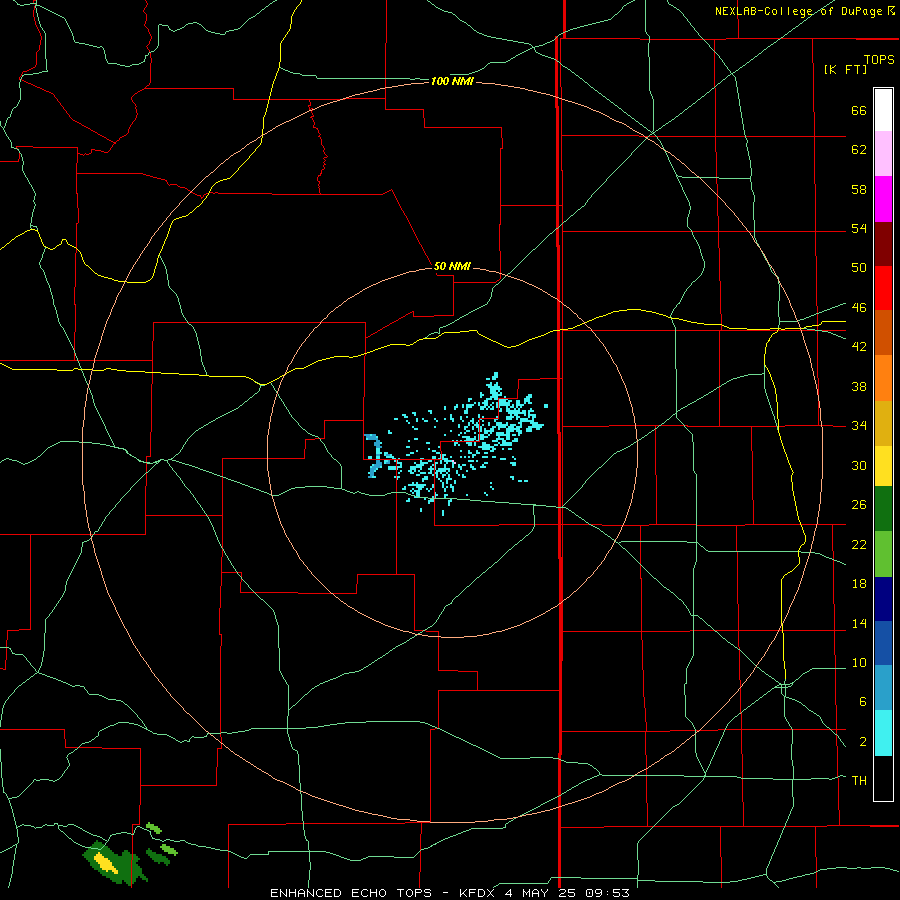Click the gold 34 kft legend swatch

[883, 422]
